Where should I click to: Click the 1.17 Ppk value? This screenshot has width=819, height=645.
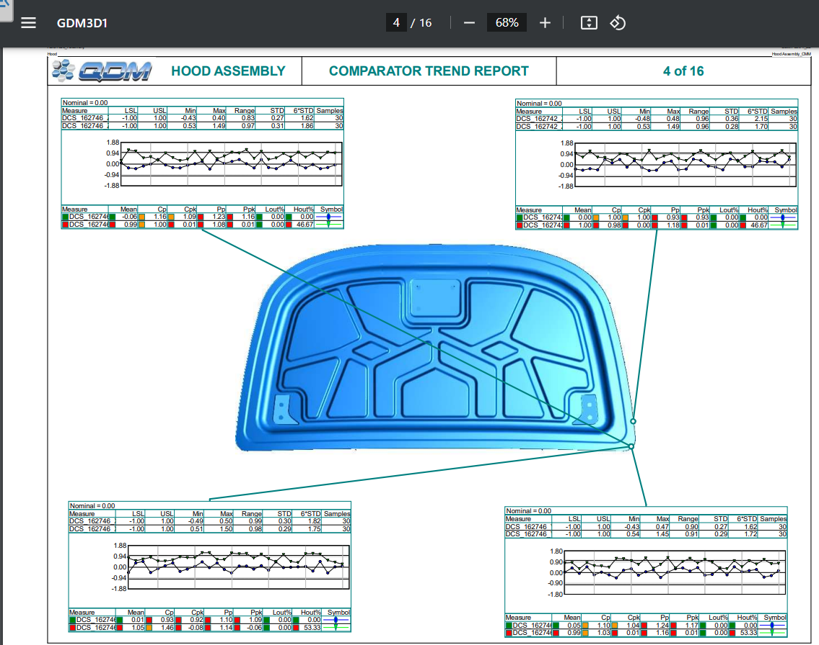pos(692,625)
